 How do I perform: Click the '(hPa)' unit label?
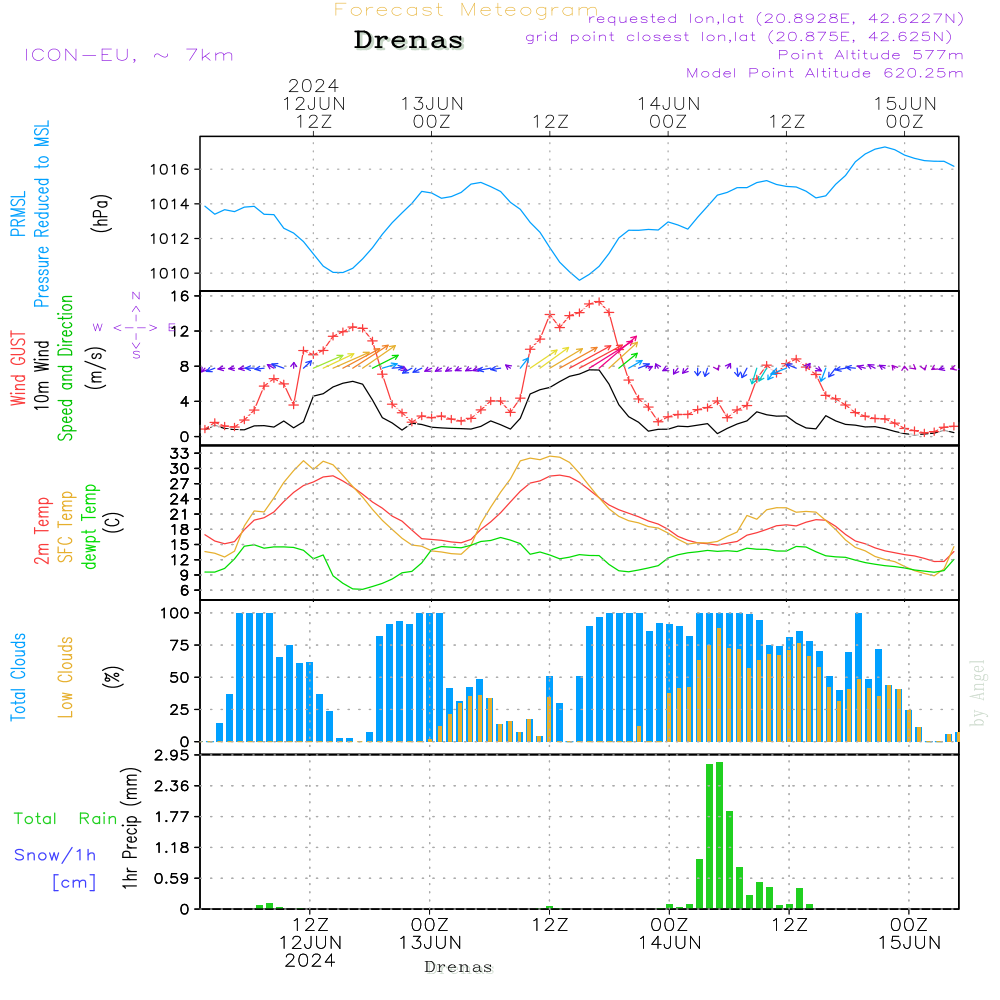tap(101, 214)
